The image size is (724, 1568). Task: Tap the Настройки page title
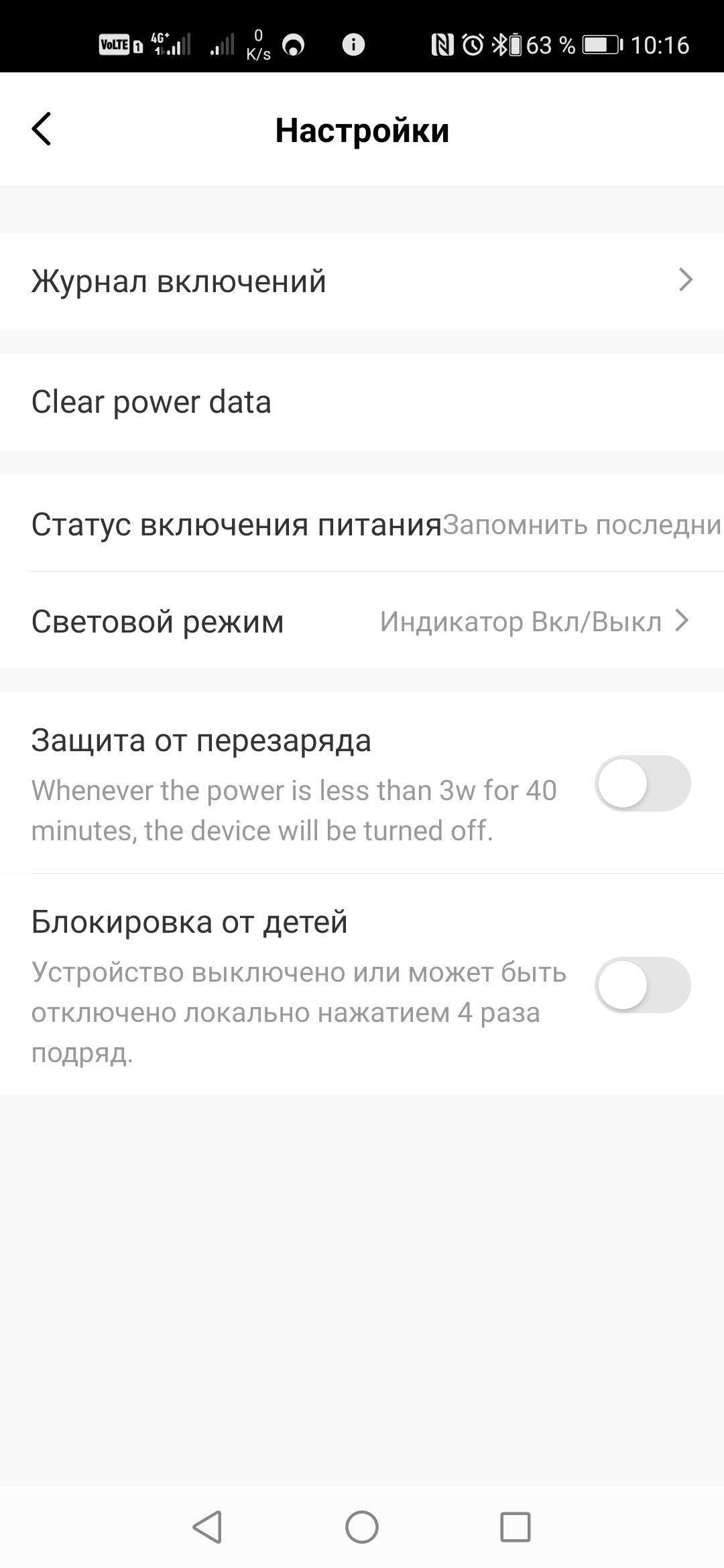click(x=362, y=130)
